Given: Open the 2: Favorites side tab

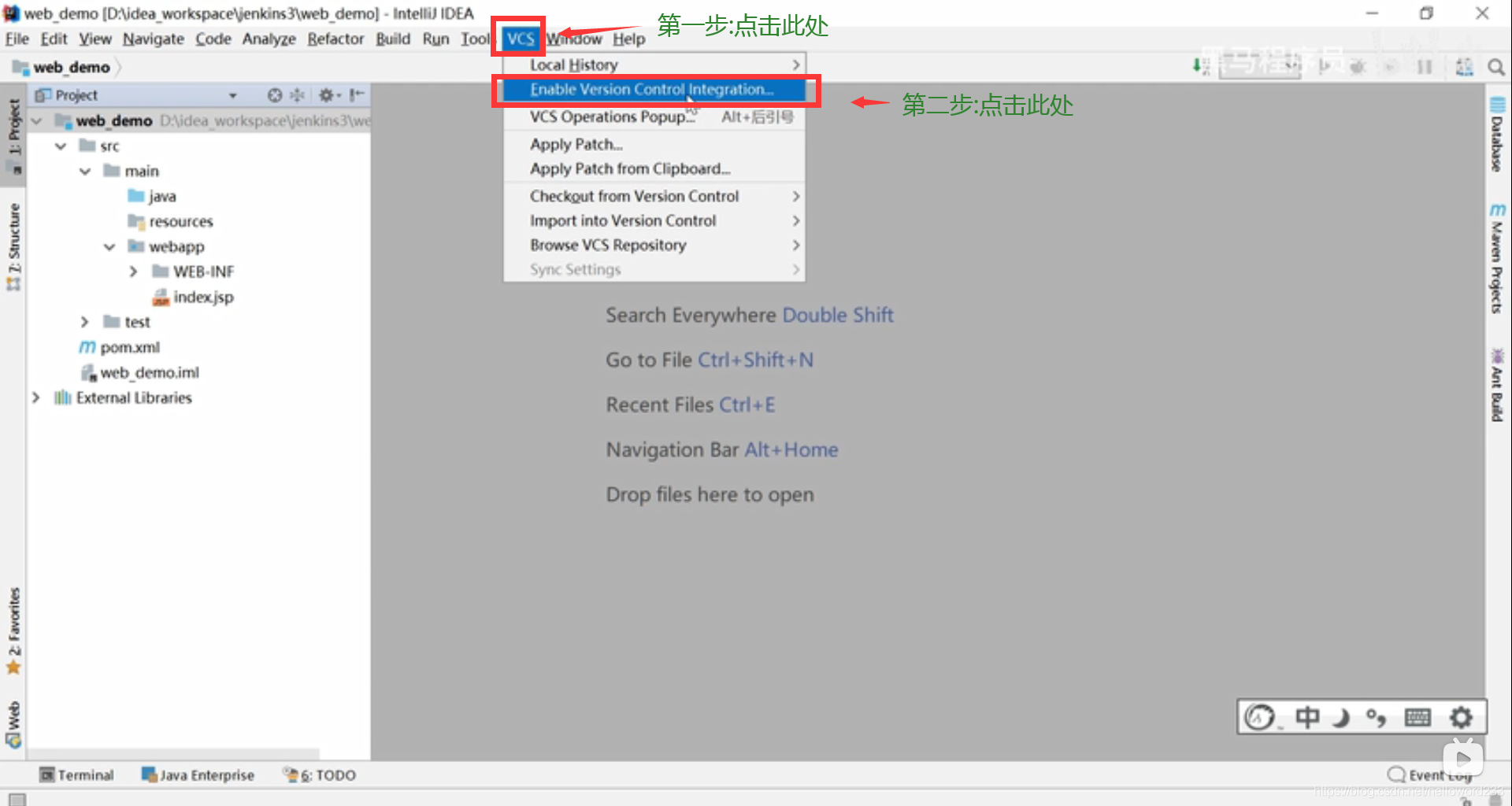Looking at the screenshot, I should tap(13, 631).
